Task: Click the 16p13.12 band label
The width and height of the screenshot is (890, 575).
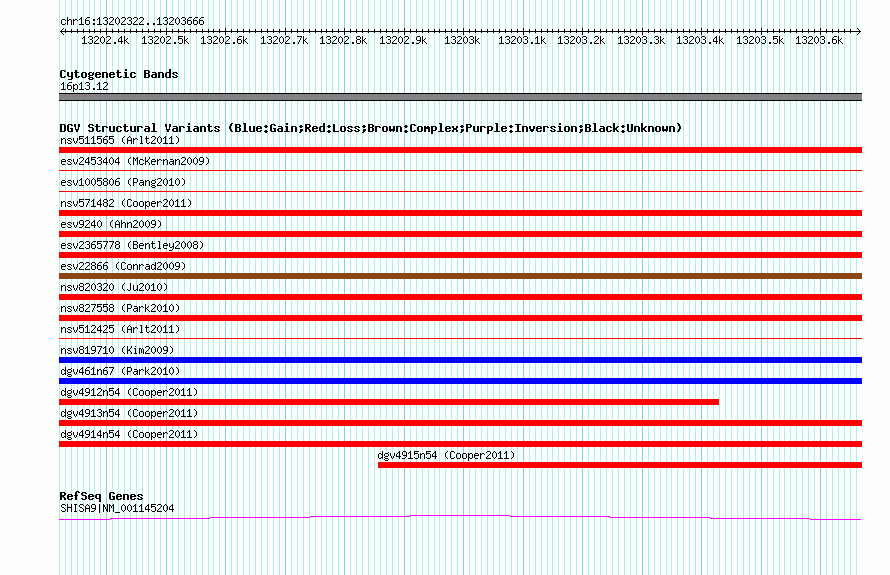Action: coord(84,86)
